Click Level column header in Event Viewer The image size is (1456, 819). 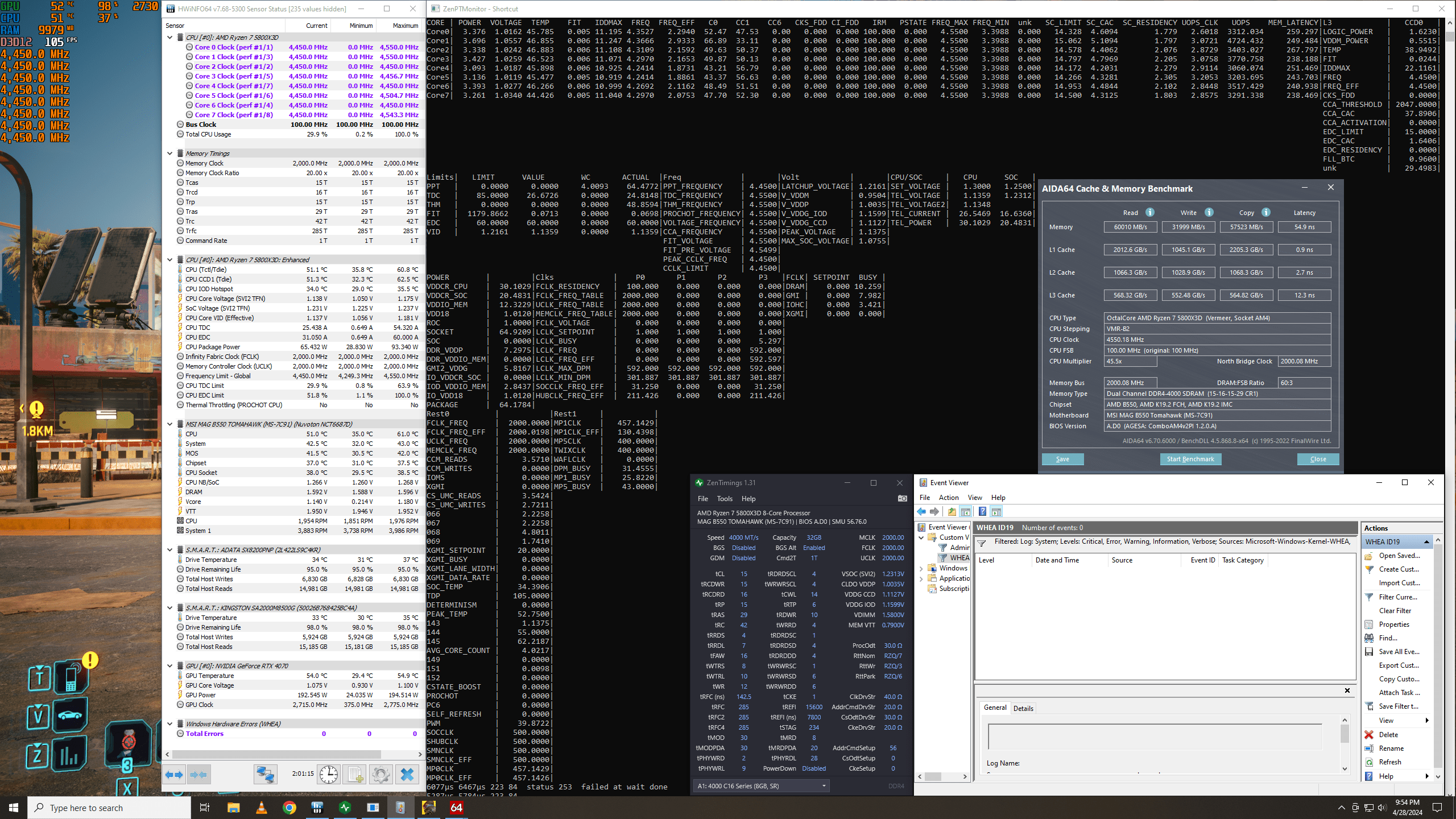point(1003,560)
